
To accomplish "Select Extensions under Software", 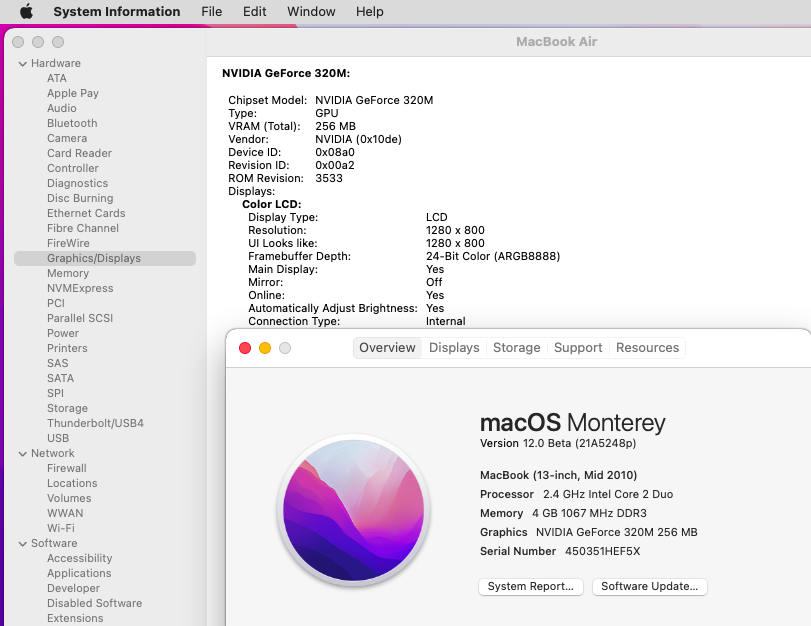I will [75, 618].
